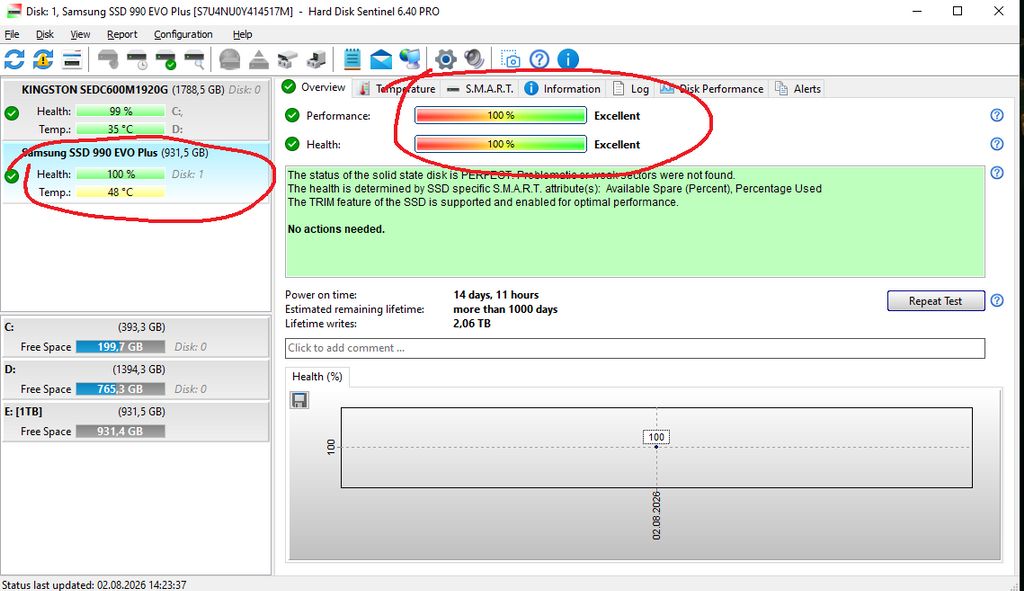Switch to the S.M.A.R.T. tab
1024x591 pixels.
pos(480,89)
